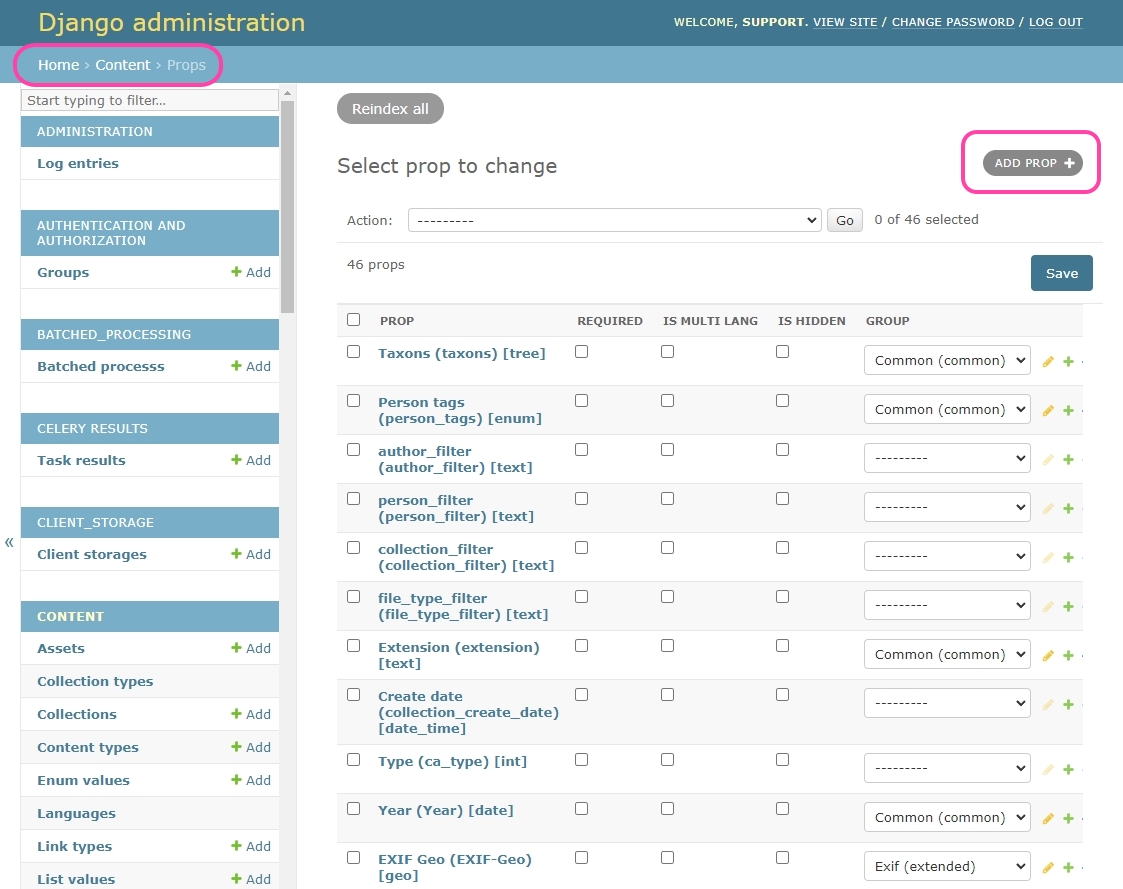Click the edit pencil icon in the Taxons row
Screen dimensions: 1123x889
[1048, 362]
